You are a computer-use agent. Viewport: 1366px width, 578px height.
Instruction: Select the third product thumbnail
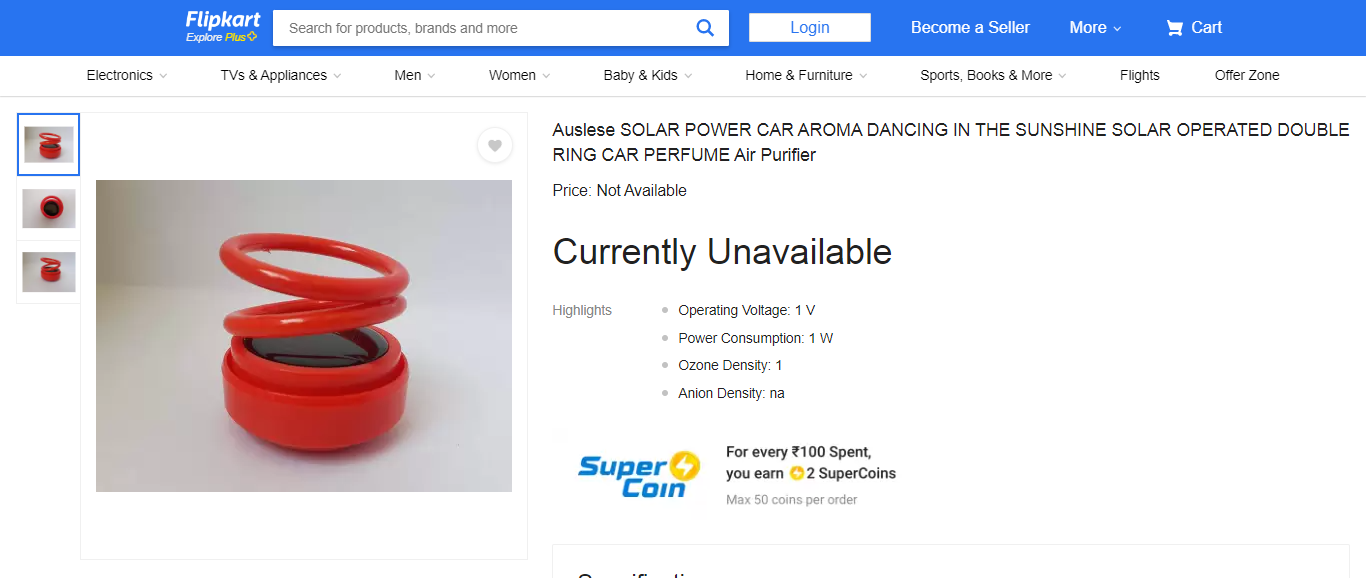pyautogui.click(x=48, y=272)
